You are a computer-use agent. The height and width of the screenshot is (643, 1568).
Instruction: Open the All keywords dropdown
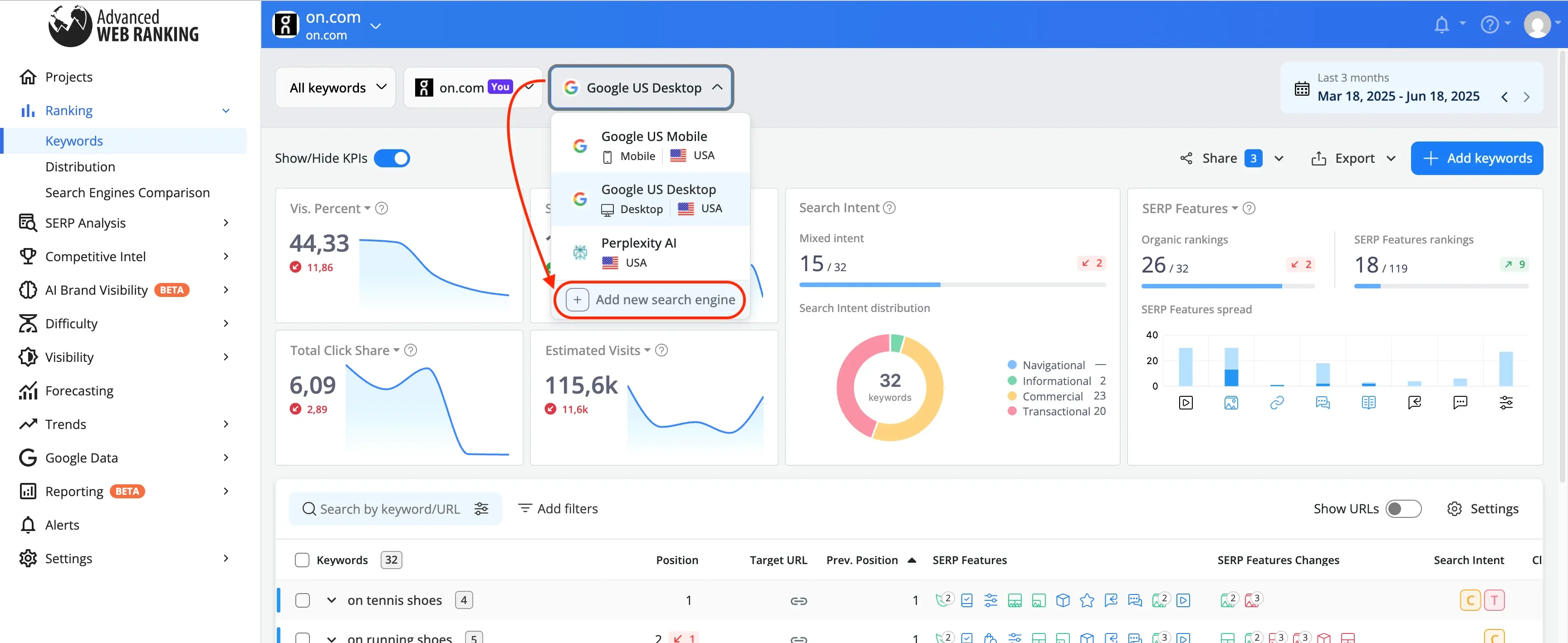[x=337, y=88]
